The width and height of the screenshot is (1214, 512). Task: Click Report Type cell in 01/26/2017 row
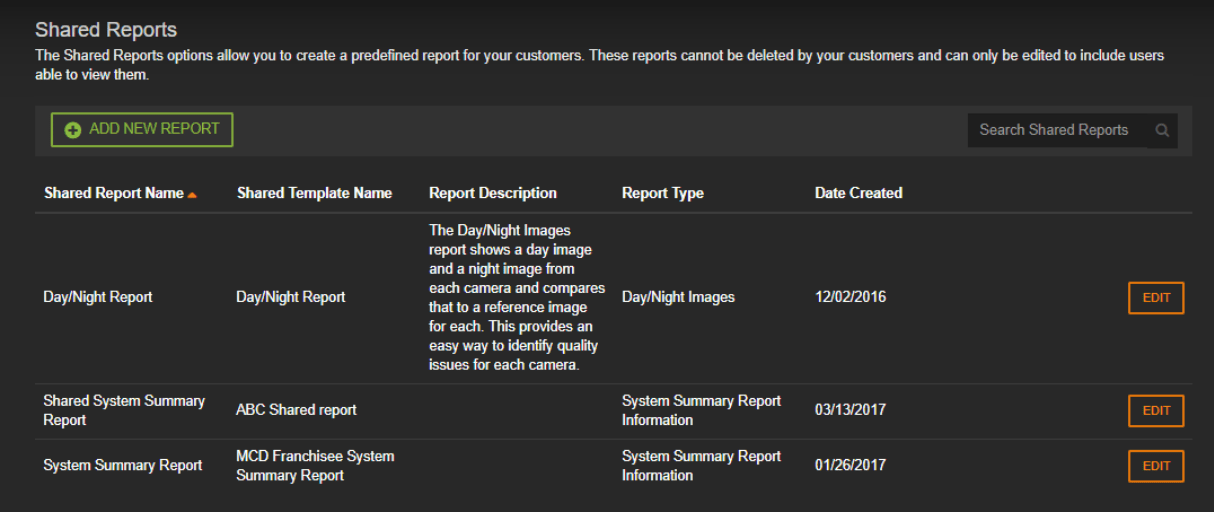tap(701, 466)
